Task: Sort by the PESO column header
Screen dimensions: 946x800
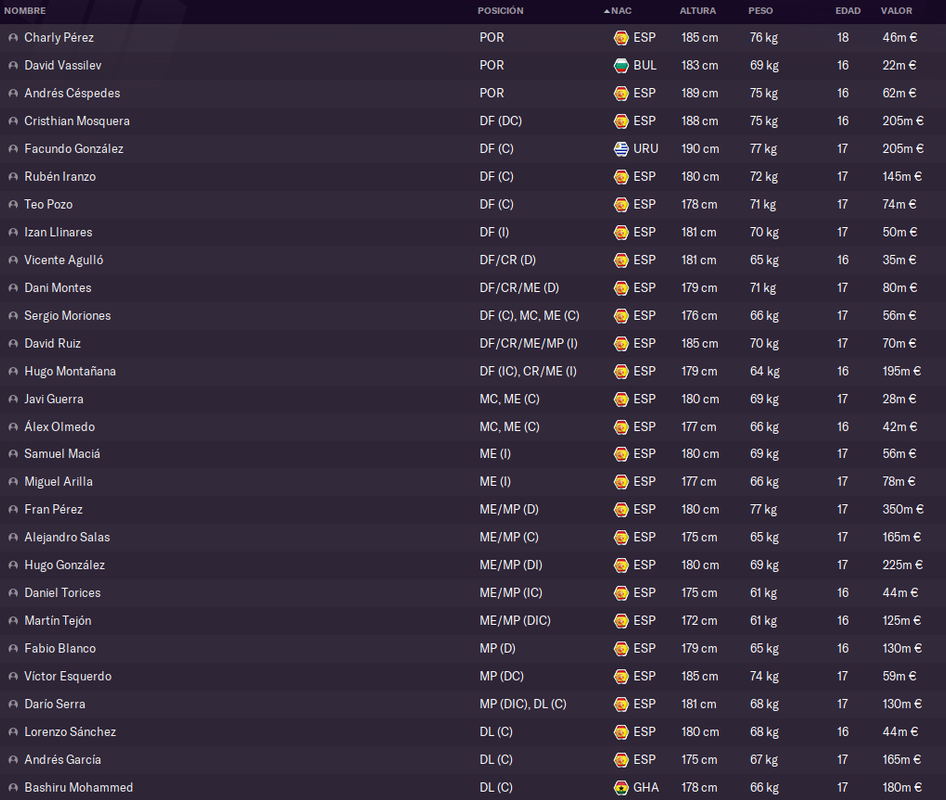Action: point(760,11)
